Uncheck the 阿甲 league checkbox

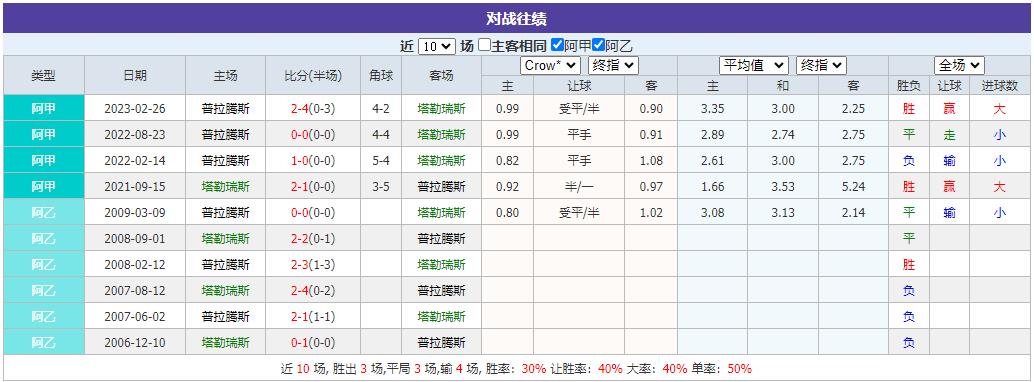click(557, 46)
